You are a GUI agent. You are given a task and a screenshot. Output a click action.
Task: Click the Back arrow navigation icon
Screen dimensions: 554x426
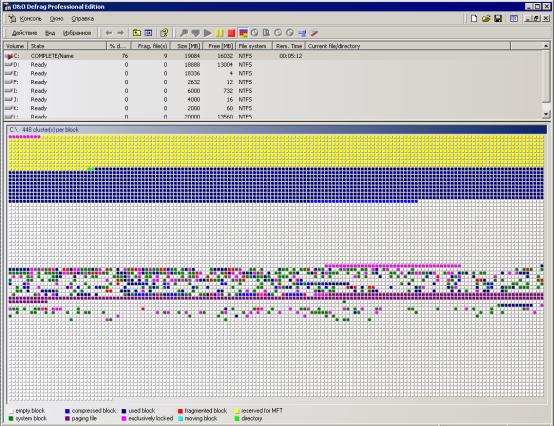(x=109, y=33)
